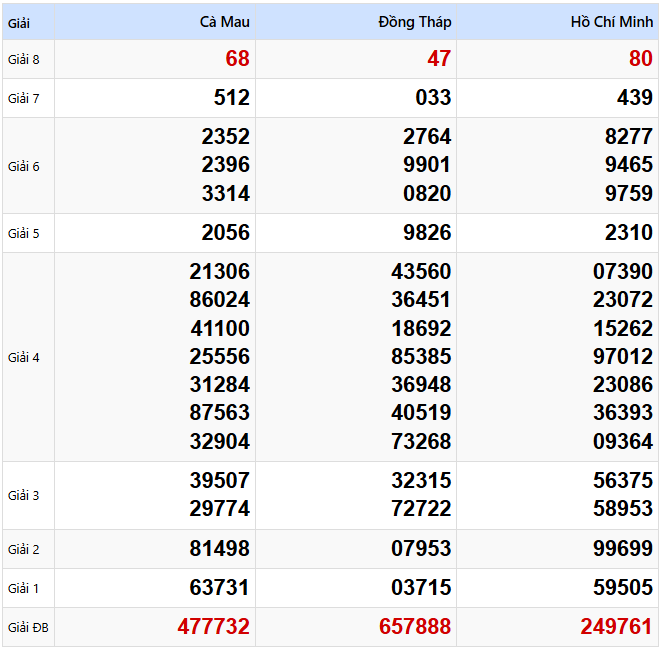
Task: Click Cà Mau special prize 477732
Action: [213, 627]
